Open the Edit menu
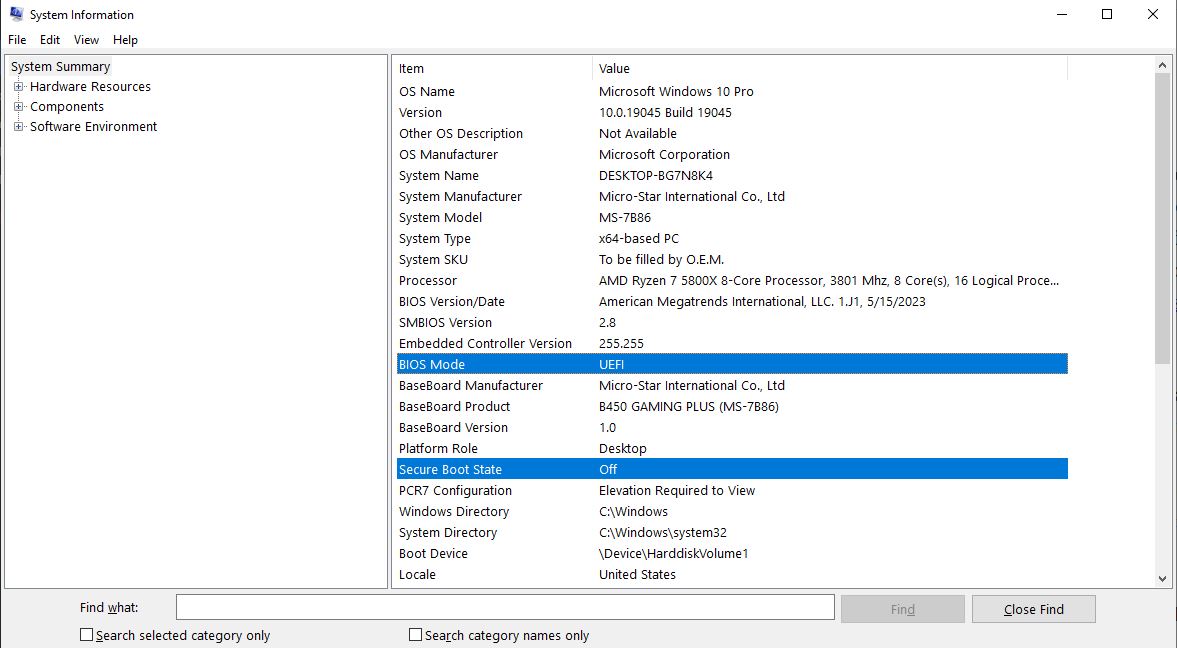The image size is (1177, 648). (x=50, y=40)
